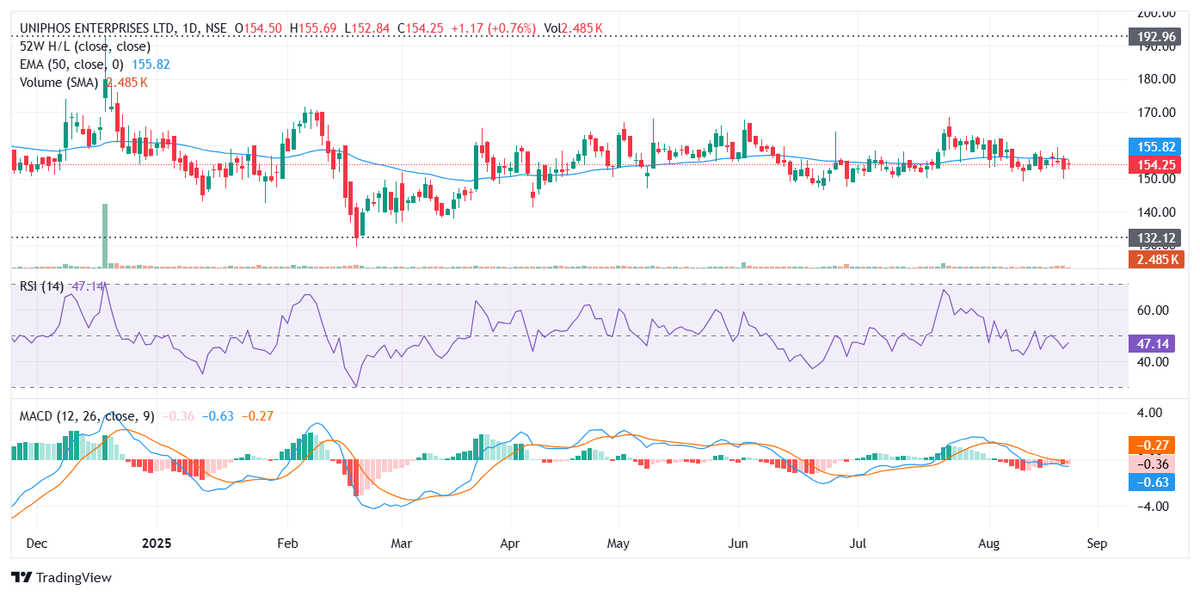Click the RSI (14) legend label
The height and width of the screenshot is (596, 1200).
pyautogui.click(x=42, y=288)
